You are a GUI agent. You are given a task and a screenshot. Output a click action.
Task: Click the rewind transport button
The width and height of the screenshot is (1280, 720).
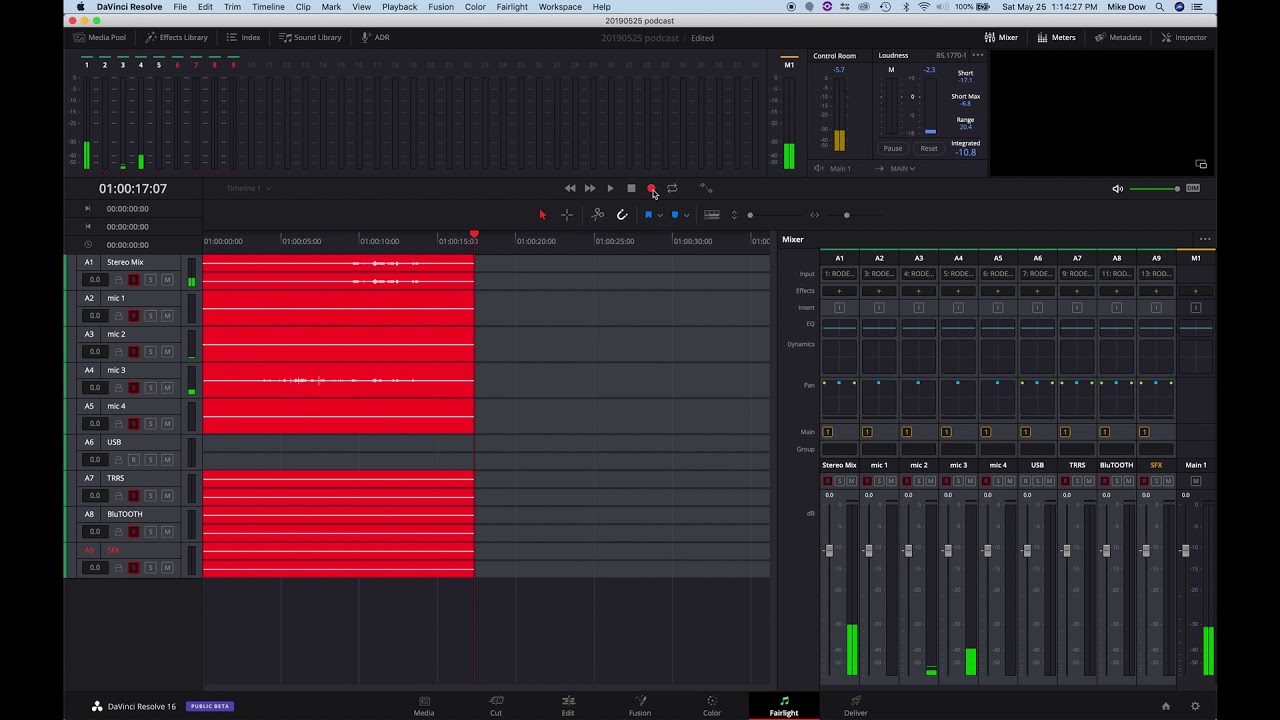[x=570, y=188]
